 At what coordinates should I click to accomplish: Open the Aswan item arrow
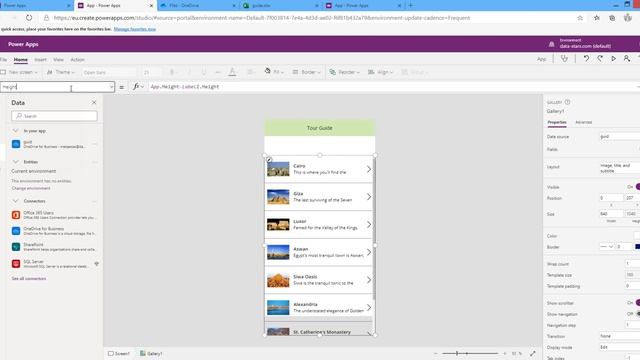[x=369, y=252]
